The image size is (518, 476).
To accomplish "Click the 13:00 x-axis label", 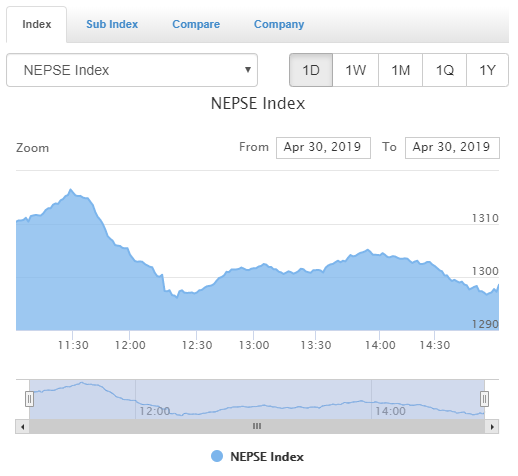I will pos(254,345).
